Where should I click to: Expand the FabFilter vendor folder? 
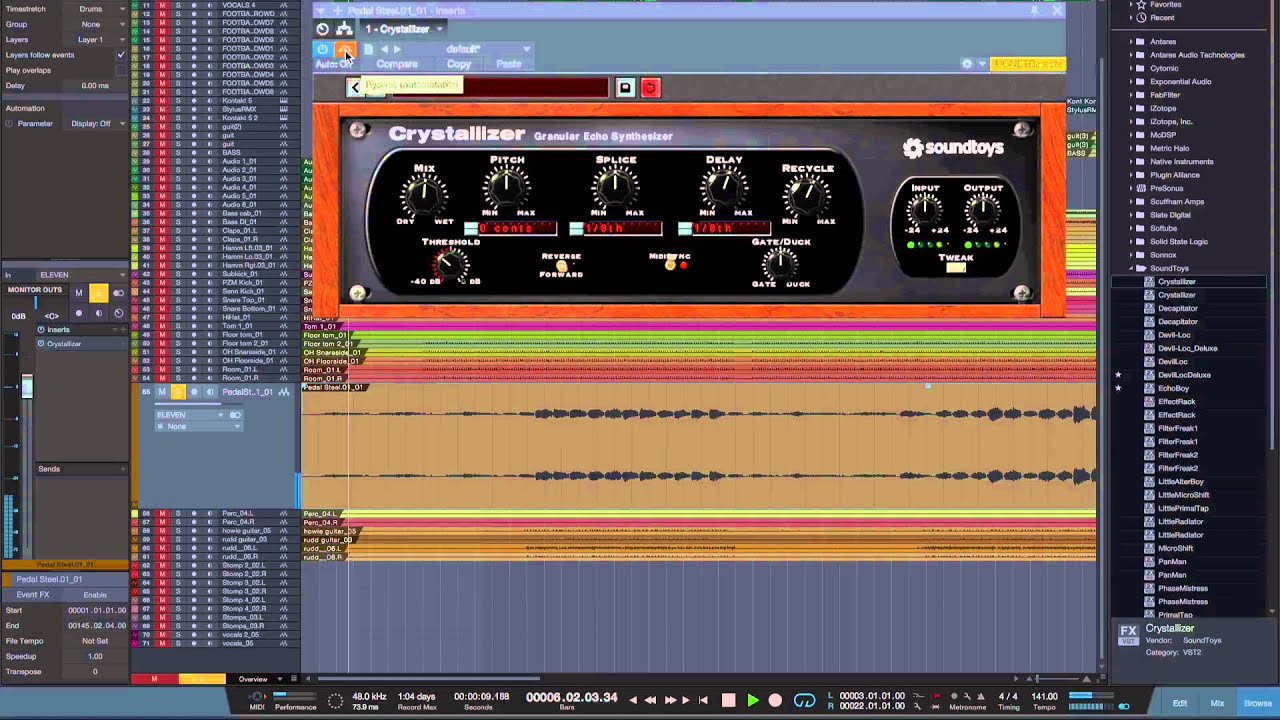[1131, 95]
